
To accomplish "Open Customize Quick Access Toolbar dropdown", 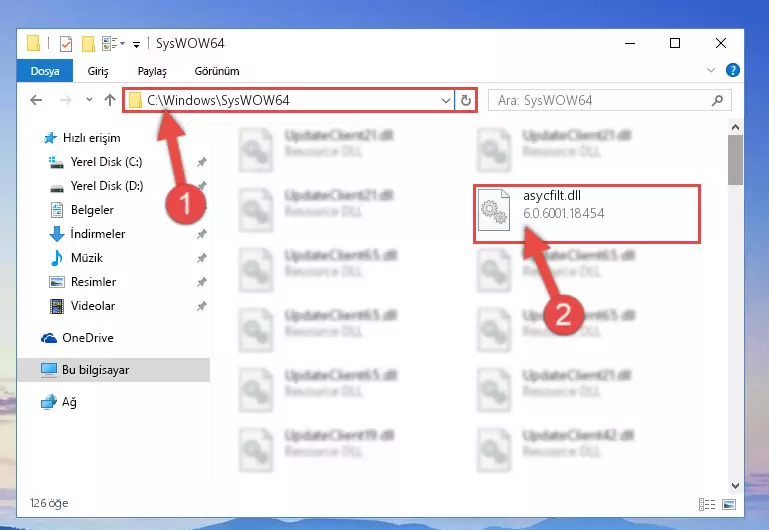I will point(136,45).
